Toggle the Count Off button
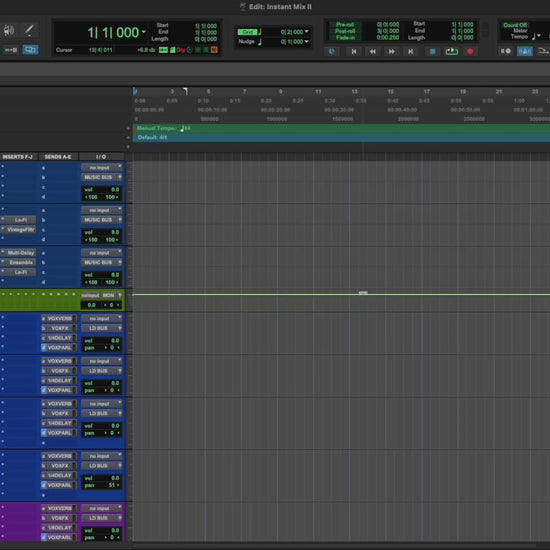This screenshot has width=550, height=550. tap(515, 25)
